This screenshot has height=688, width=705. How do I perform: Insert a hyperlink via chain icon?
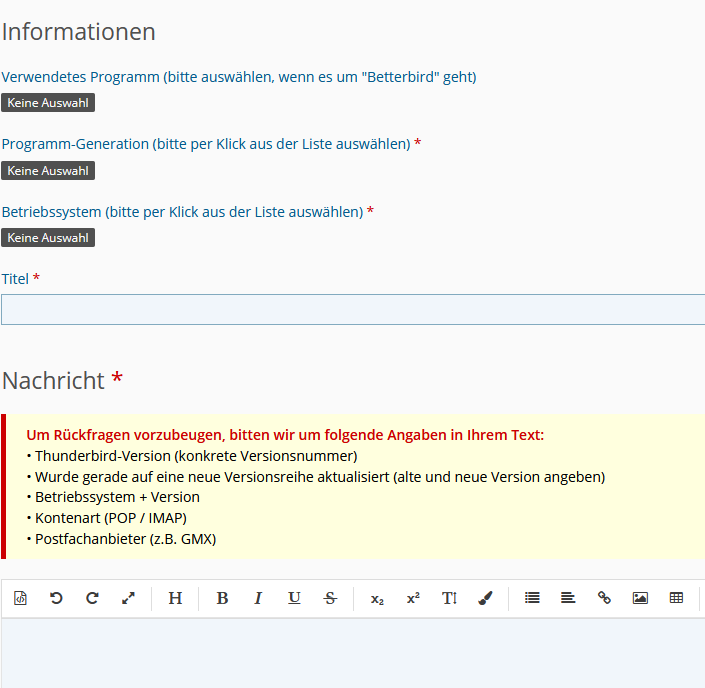pyautogui.click(x=604, y=598)
